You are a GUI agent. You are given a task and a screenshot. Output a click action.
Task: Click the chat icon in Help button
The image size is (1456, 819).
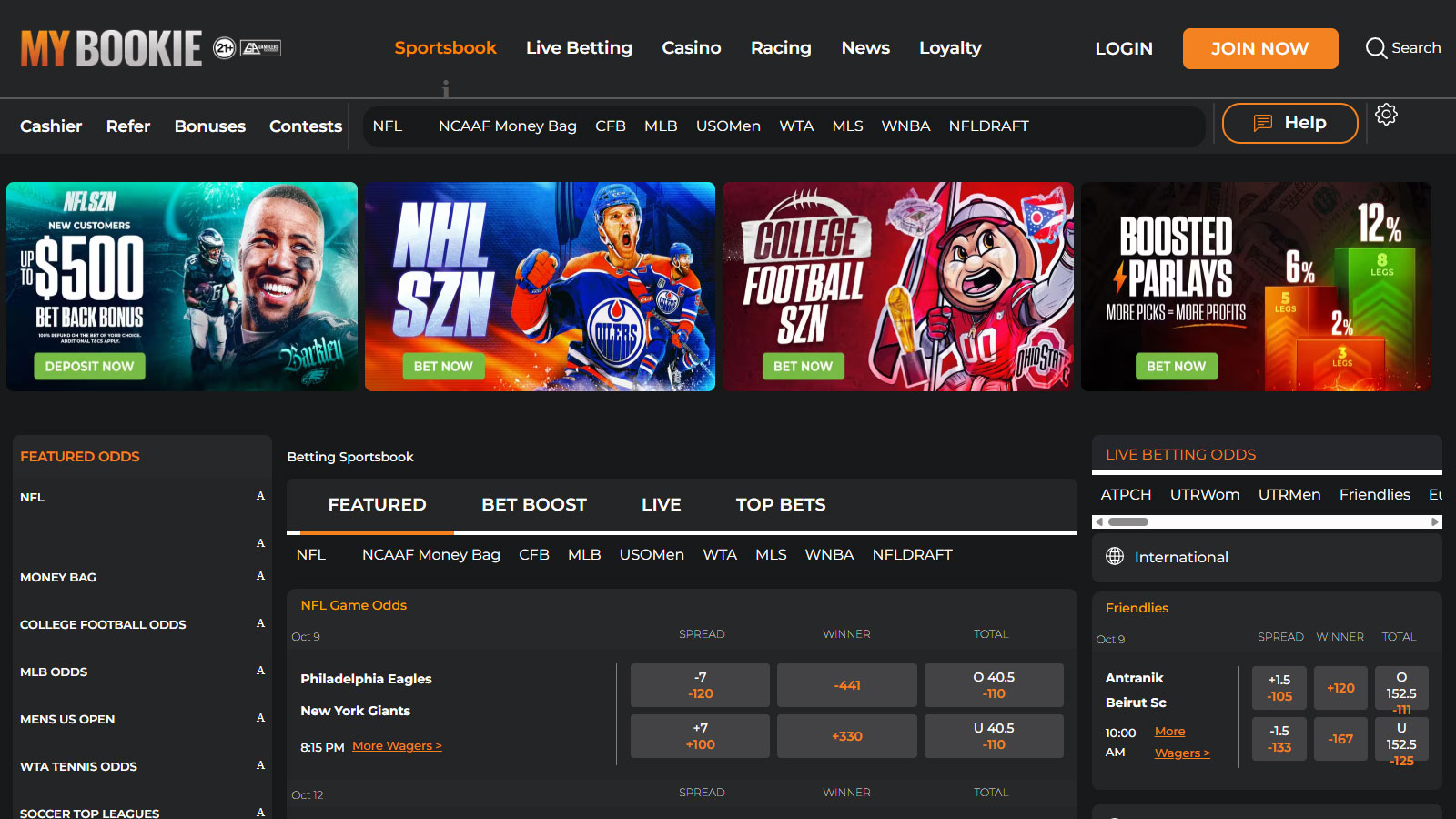coord(1263,123)
